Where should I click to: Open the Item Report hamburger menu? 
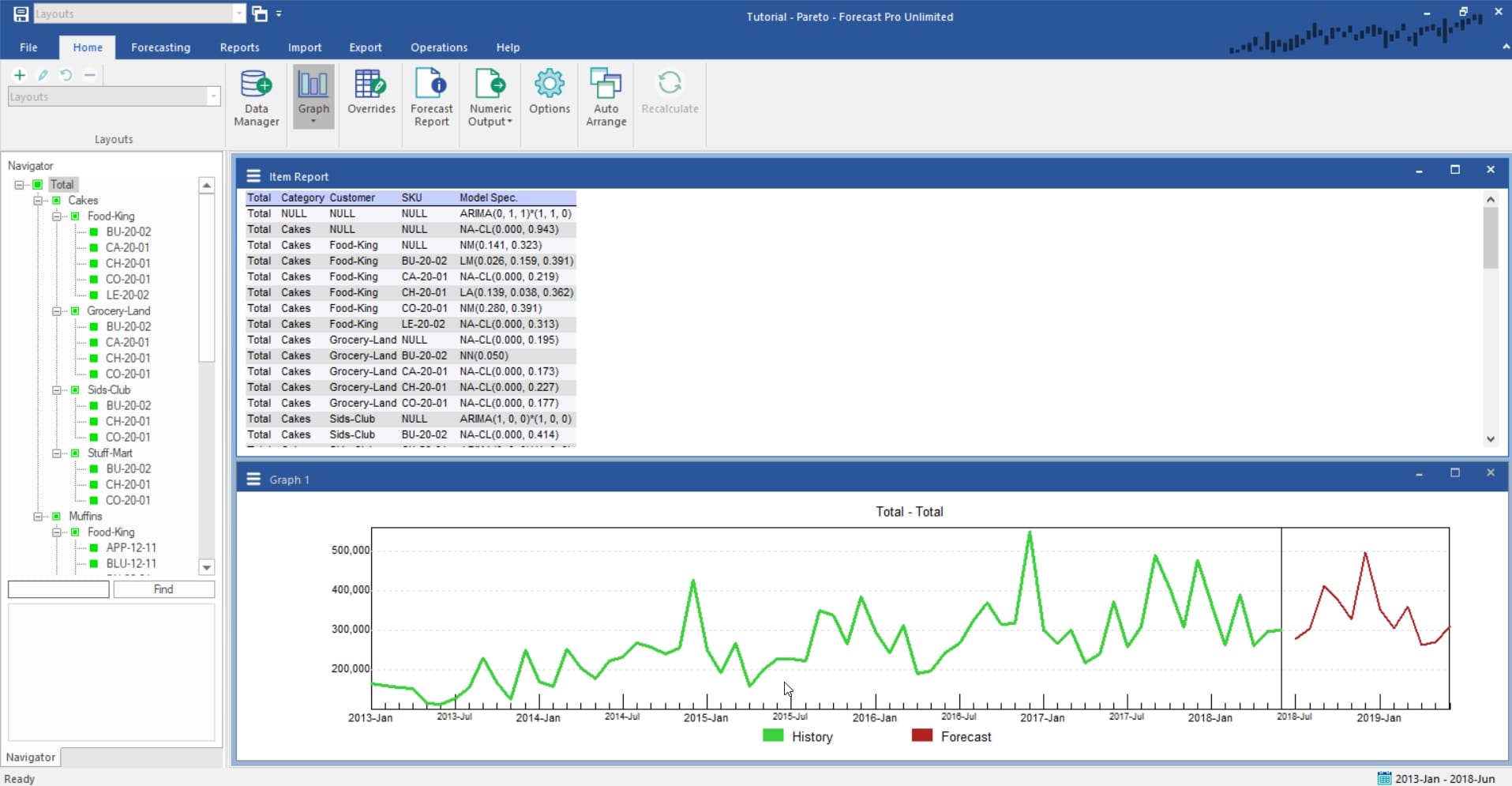point(253,175)
